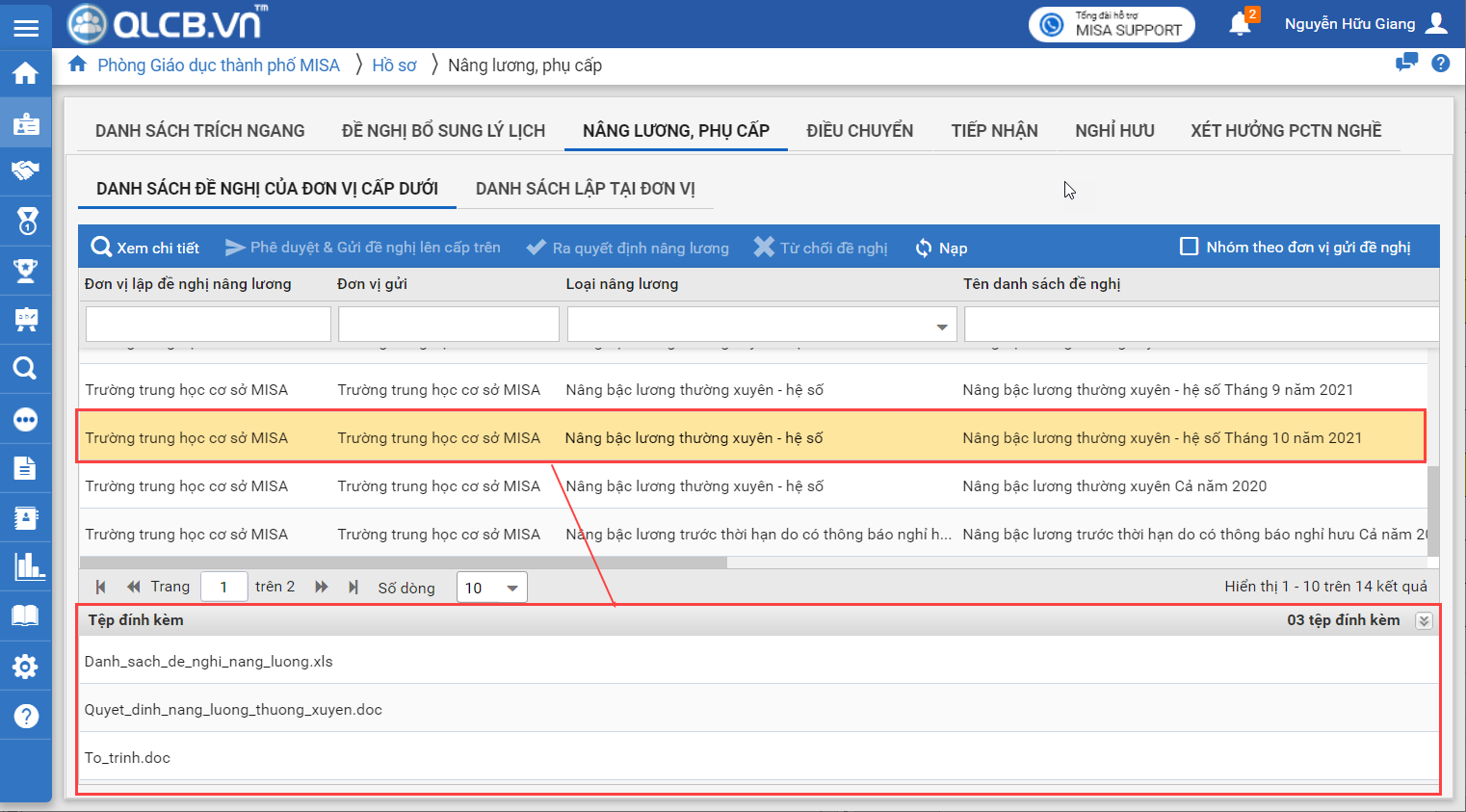Collapse the Tệp đính kèm panel

(1423, 621)
